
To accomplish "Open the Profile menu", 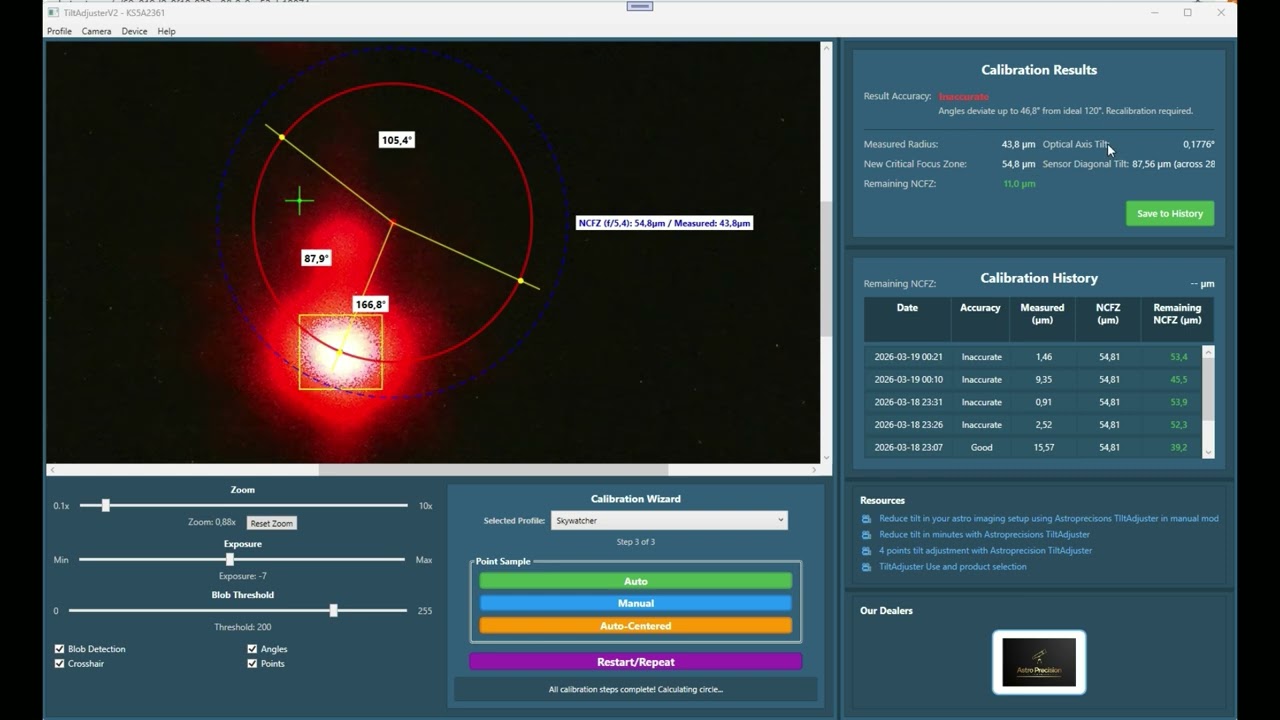I will click(x=59, y=31).
